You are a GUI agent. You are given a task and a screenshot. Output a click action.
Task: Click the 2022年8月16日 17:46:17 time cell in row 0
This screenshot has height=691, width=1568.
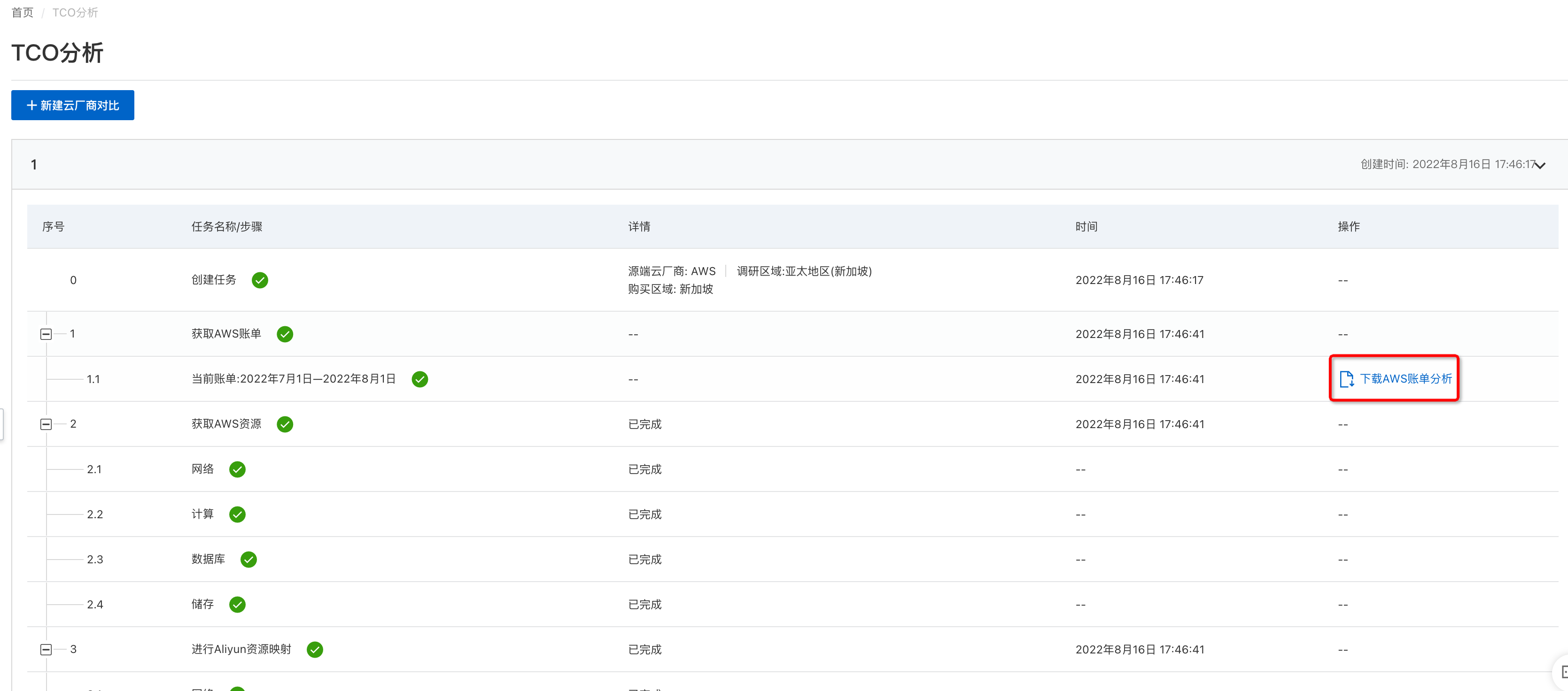coord(1140,280)
